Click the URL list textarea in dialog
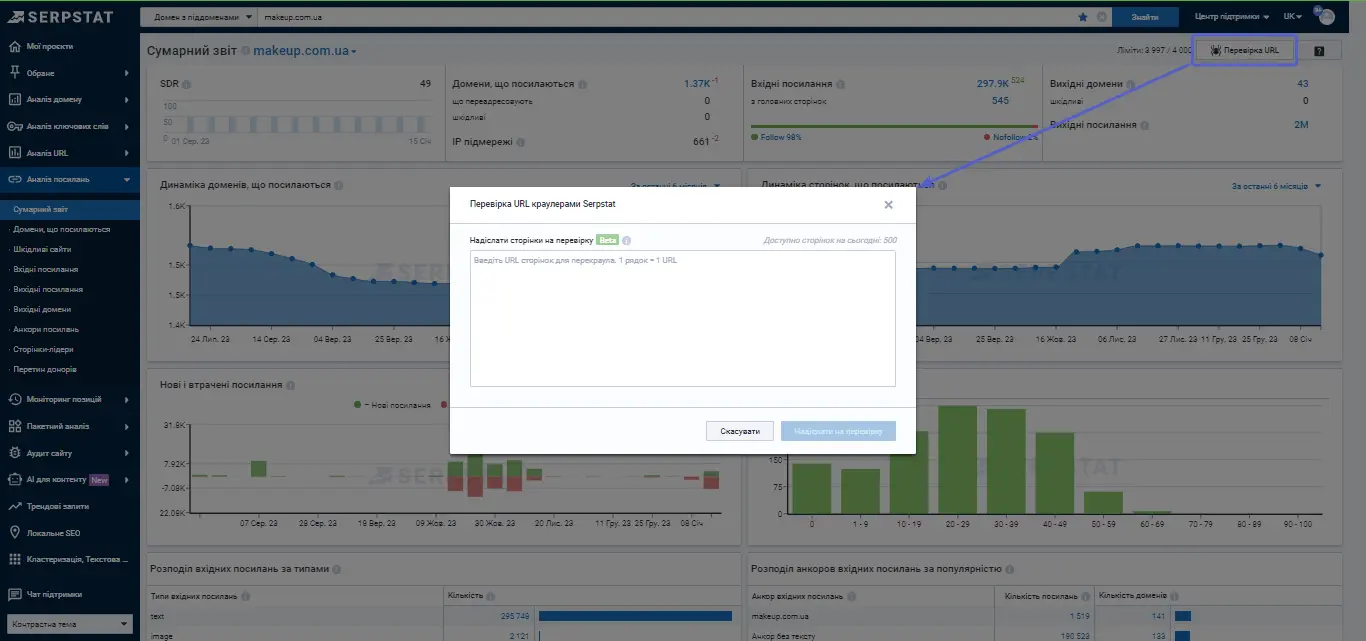1366x641 pixels. [x=683, y=318]
